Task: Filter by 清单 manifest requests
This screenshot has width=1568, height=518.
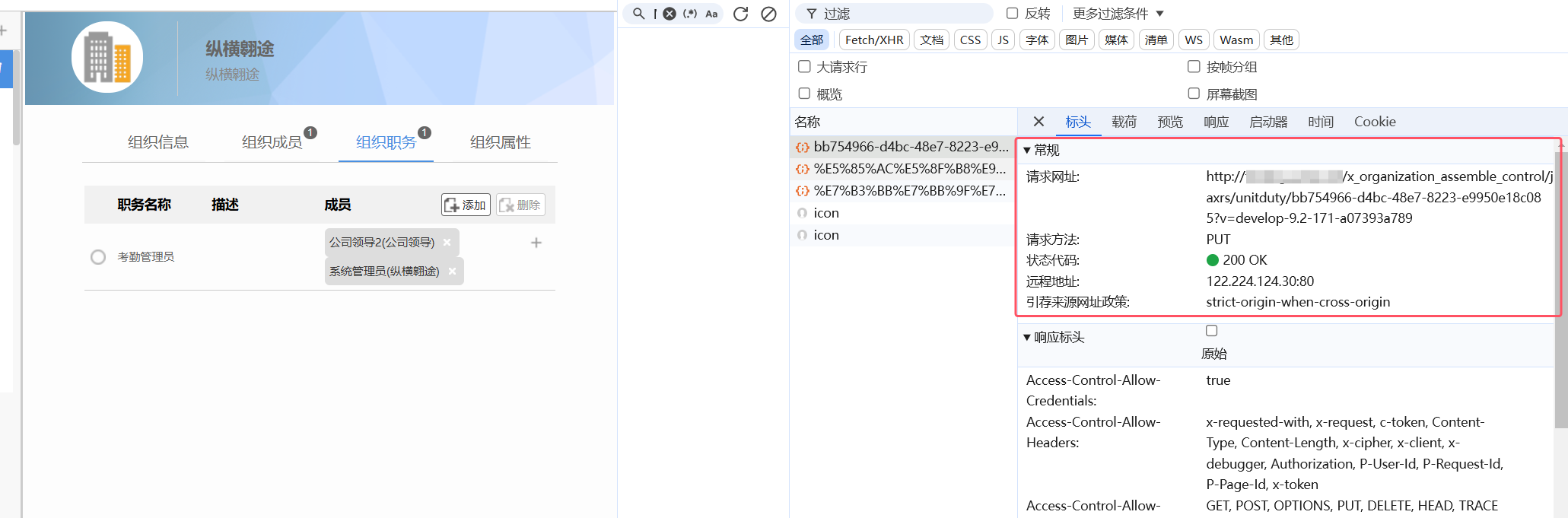Action: click(1156, 40)
